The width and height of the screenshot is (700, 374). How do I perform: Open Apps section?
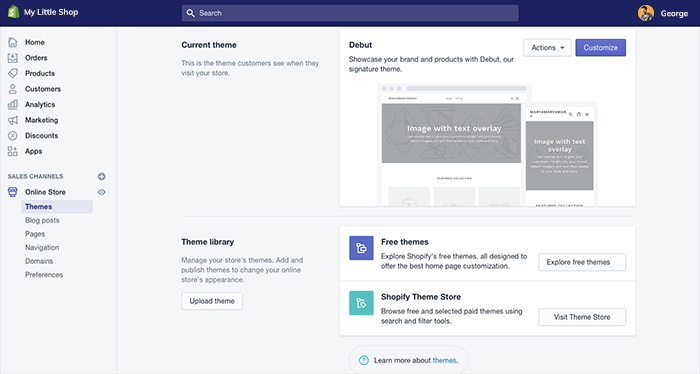click(x=33, y=151)
